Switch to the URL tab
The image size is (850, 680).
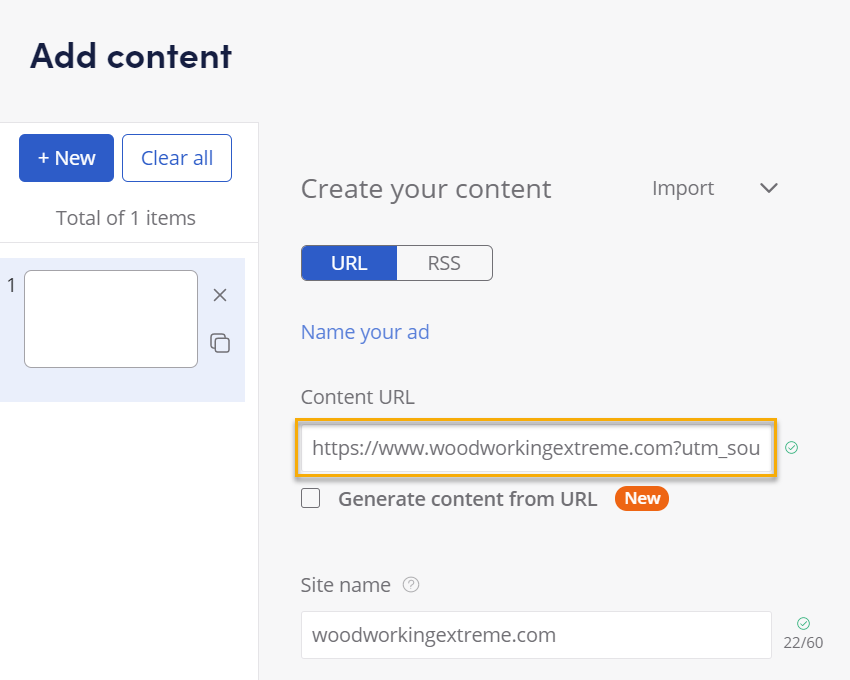(x=349, y=263)
